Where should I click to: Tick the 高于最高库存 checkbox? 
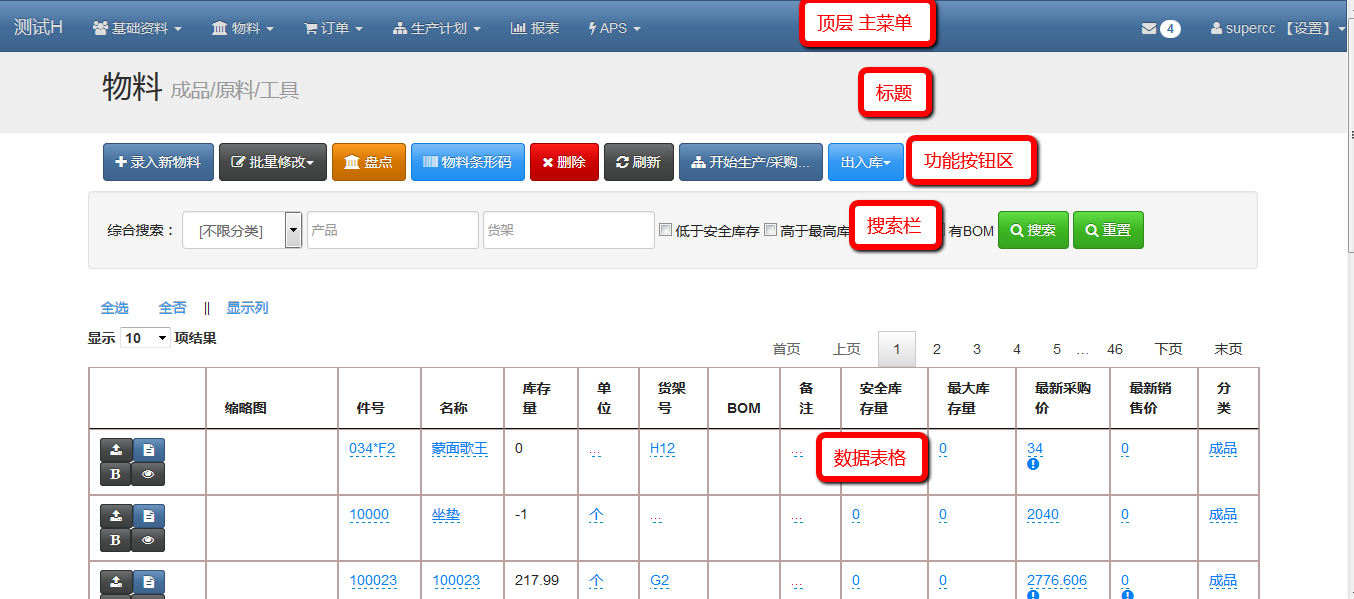[x=770, y=230]
